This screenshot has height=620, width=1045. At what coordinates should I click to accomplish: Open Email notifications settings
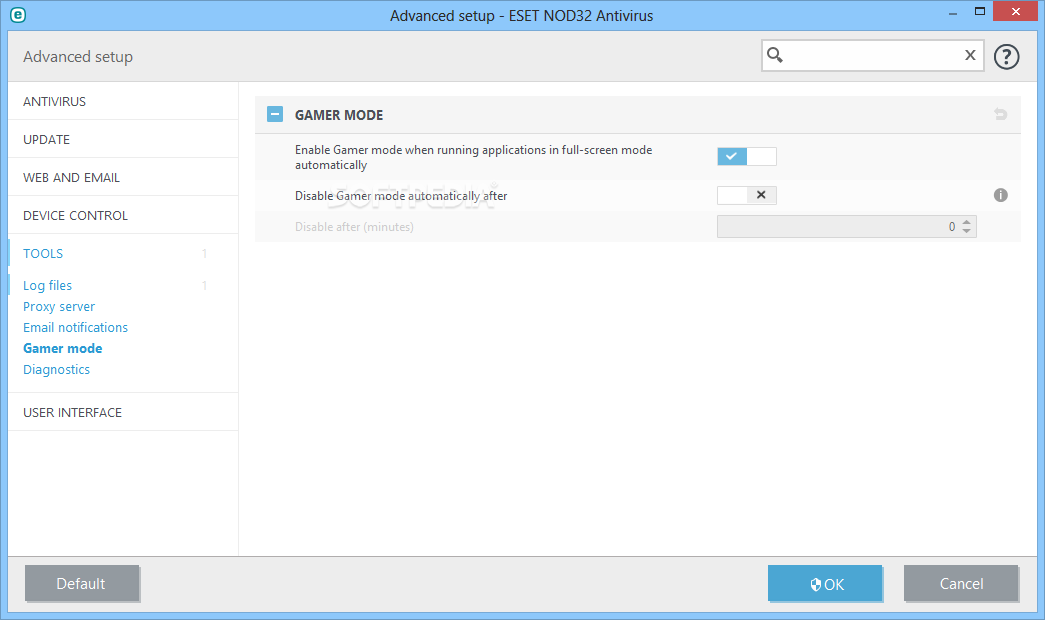point(75,327)
